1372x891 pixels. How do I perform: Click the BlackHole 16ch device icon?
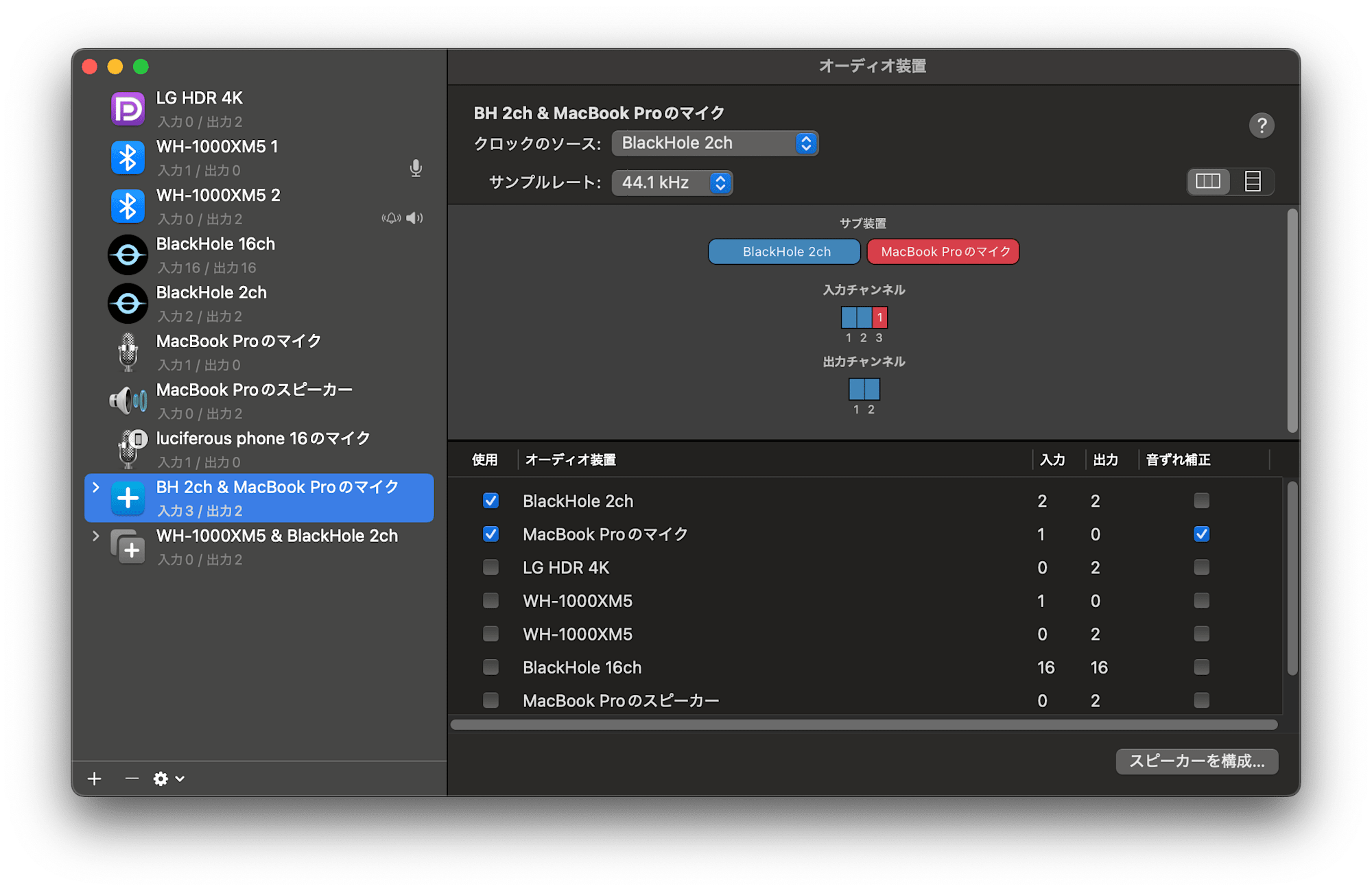pos(128,255)
